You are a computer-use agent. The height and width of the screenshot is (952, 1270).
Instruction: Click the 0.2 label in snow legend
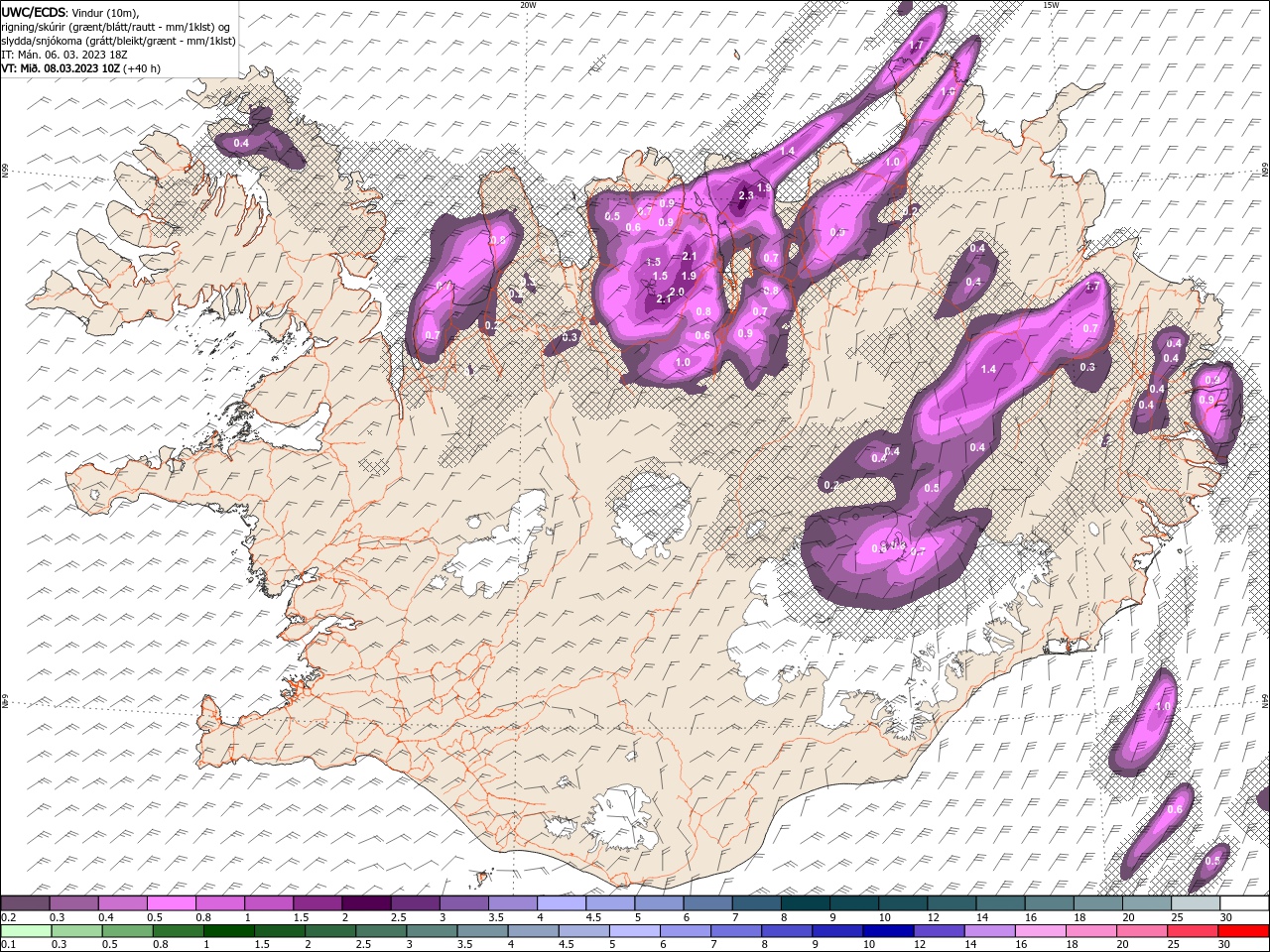[8, 917]
